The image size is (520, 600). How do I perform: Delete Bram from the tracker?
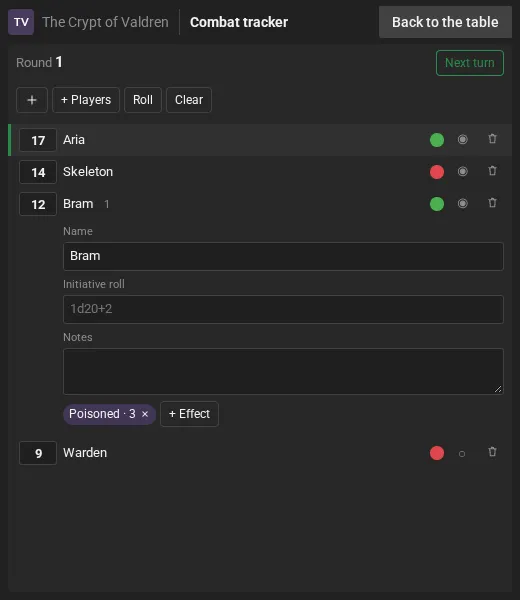[x=492, y=202]
